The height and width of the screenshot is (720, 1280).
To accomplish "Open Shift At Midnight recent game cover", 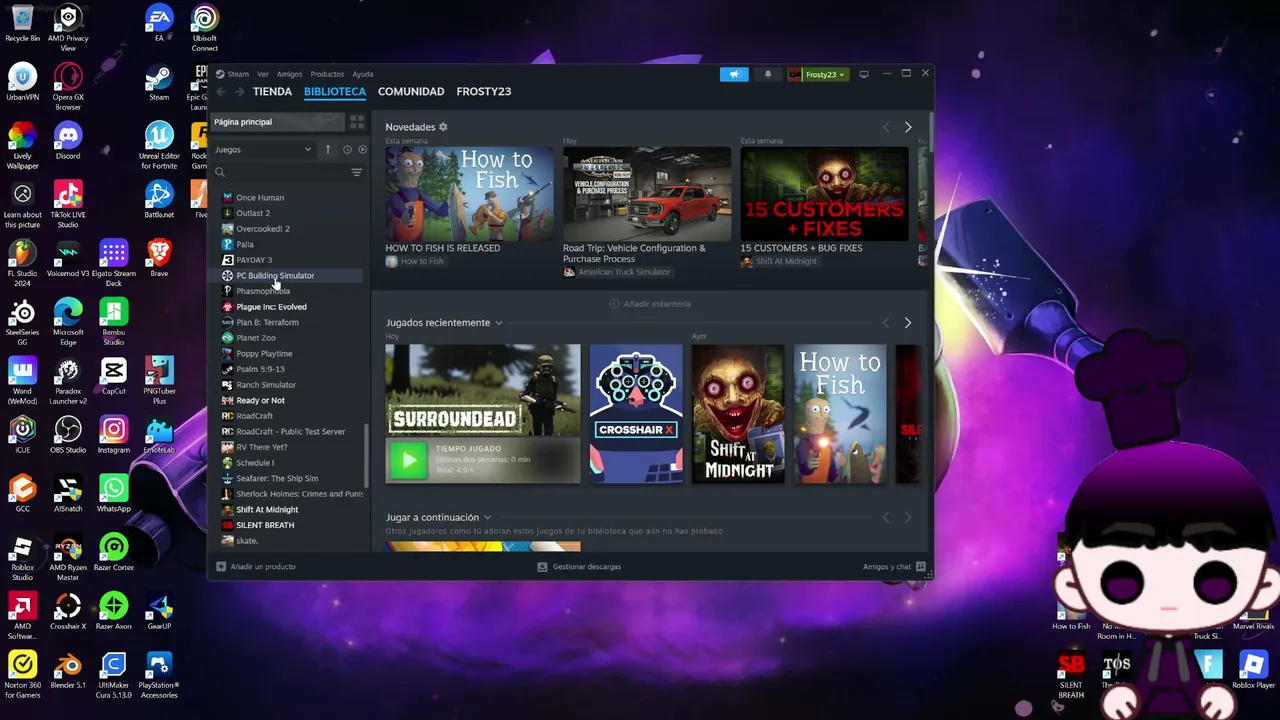I will click(738, 414).
